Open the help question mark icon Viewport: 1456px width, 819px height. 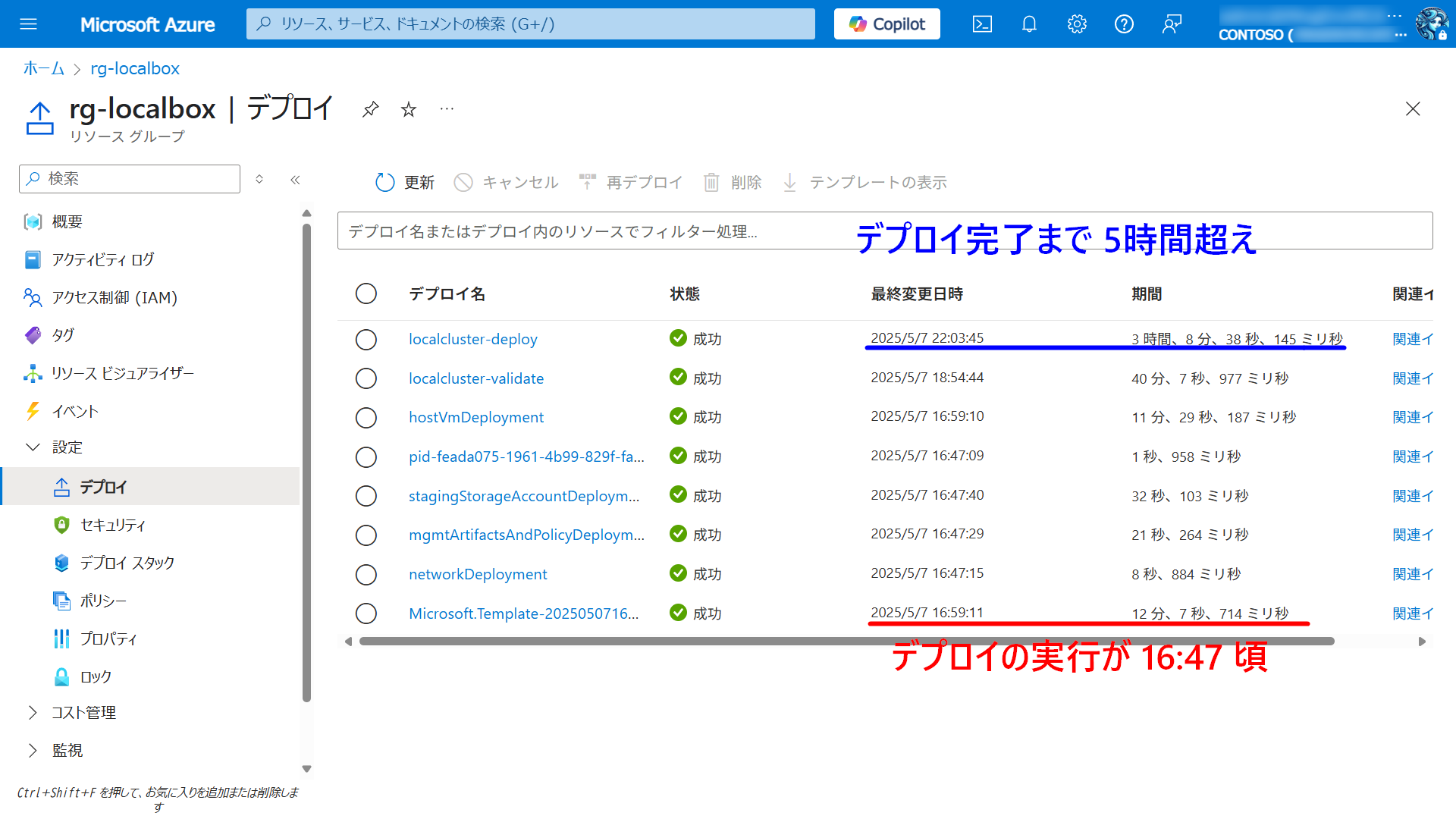[x=1124, y=24]
